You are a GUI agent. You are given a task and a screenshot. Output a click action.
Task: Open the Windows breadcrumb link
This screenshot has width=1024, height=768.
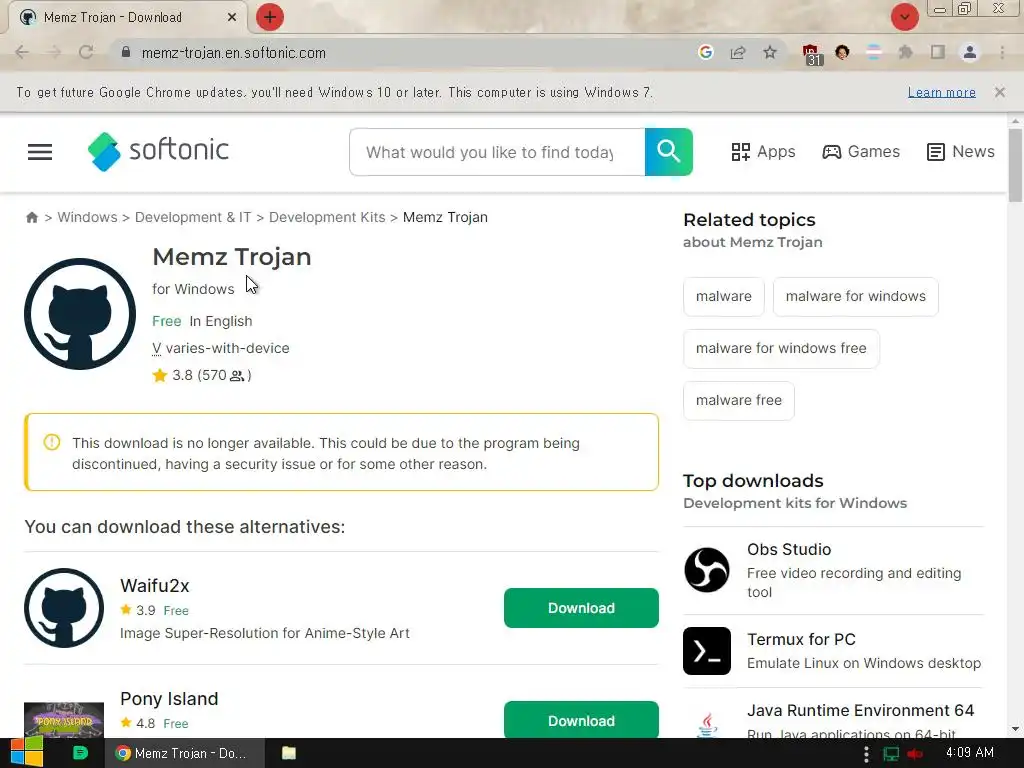(88, 217)
